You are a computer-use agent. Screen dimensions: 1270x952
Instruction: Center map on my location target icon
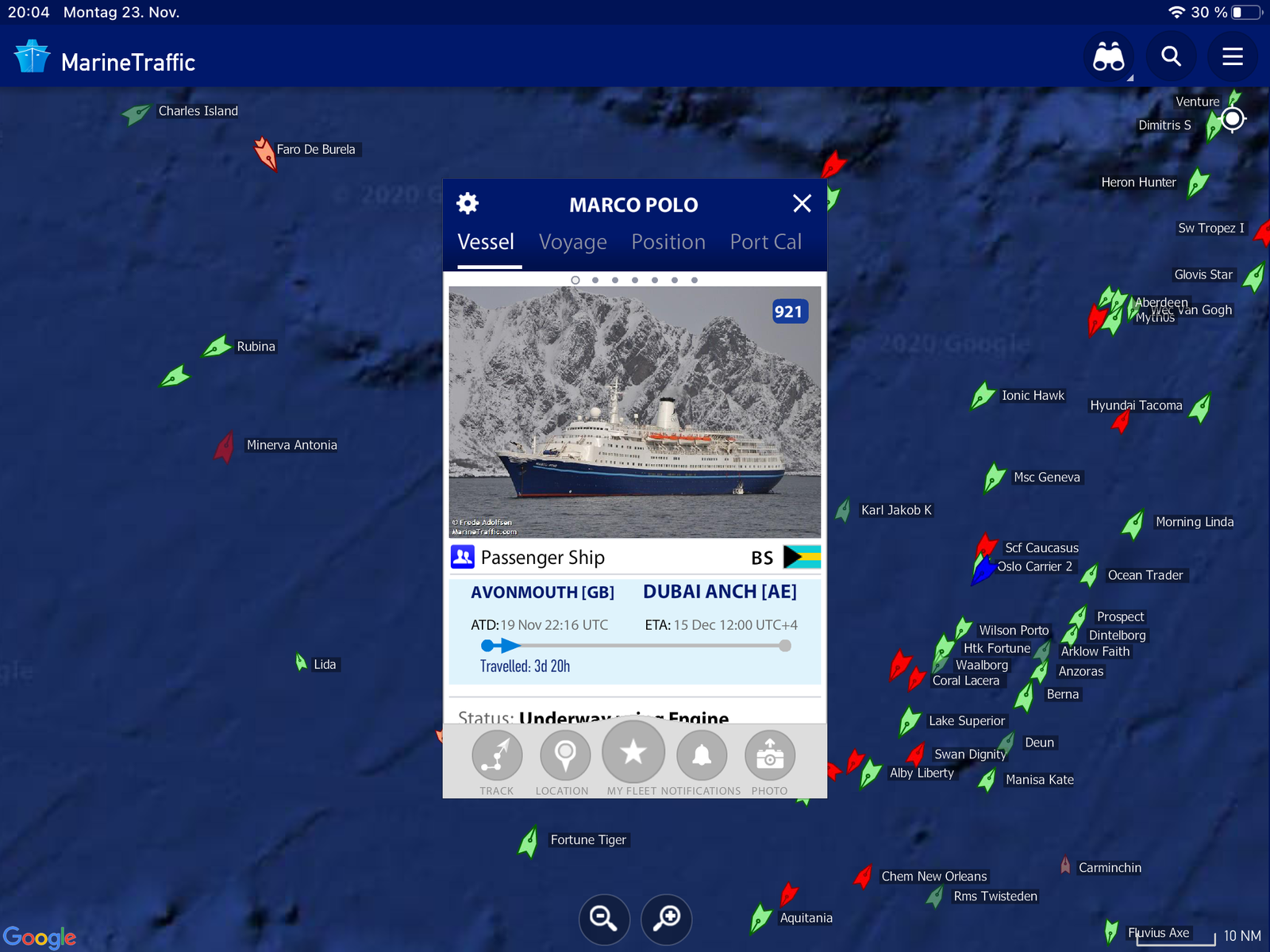[x=1233, y=119]
